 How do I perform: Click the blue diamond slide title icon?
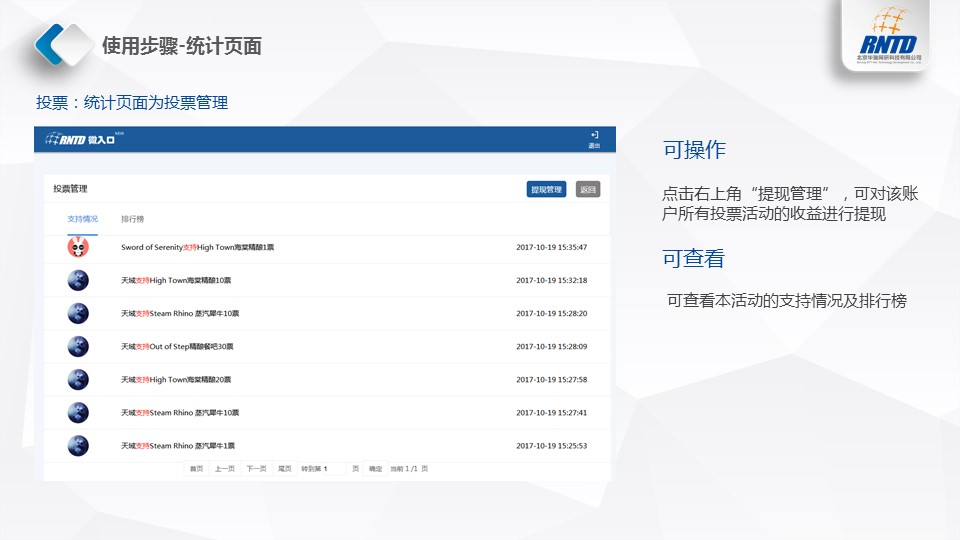(x=62, y=44)
